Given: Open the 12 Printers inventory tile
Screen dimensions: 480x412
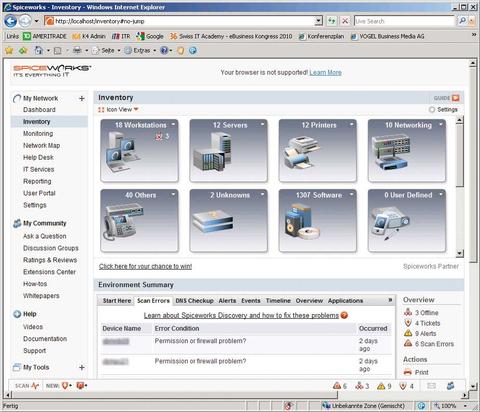Looking at the screenshot, I should pos(318,151).
